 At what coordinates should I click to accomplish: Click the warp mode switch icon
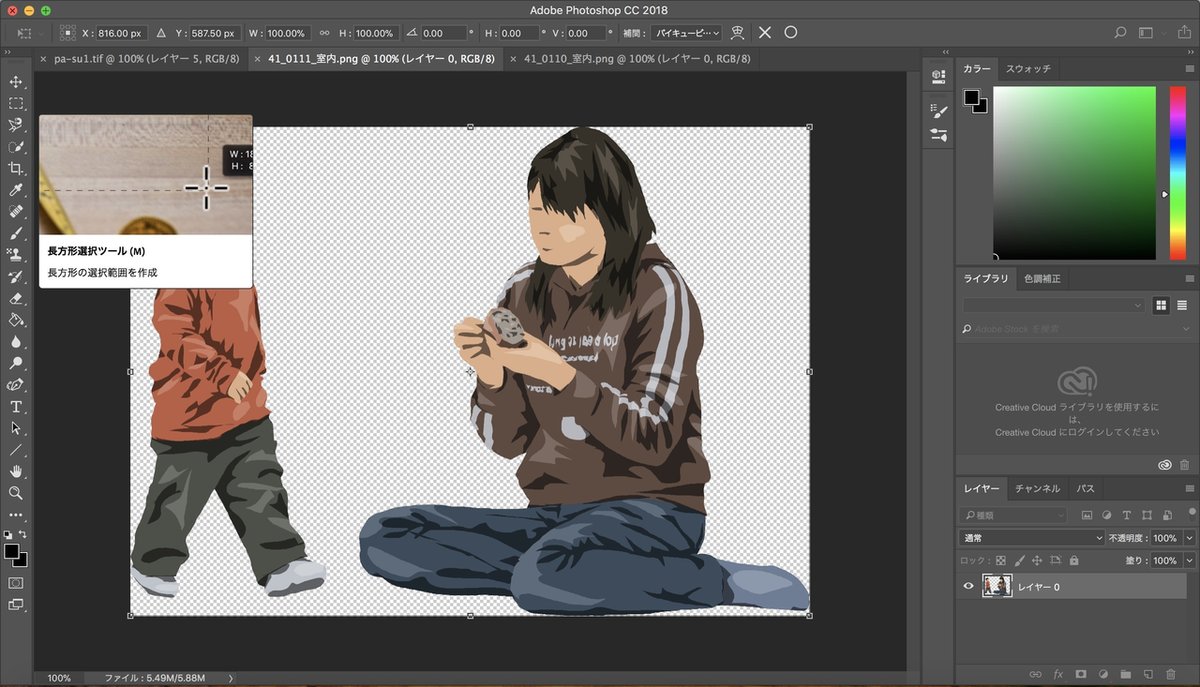738,33
